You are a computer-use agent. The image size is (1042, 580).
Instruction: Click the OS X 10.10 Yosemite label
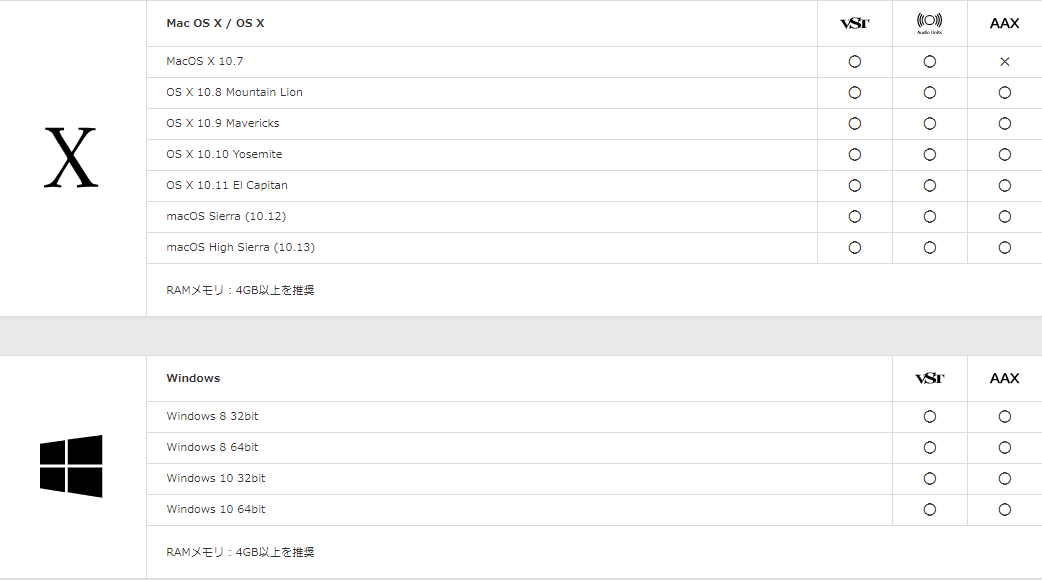point(224,155)
